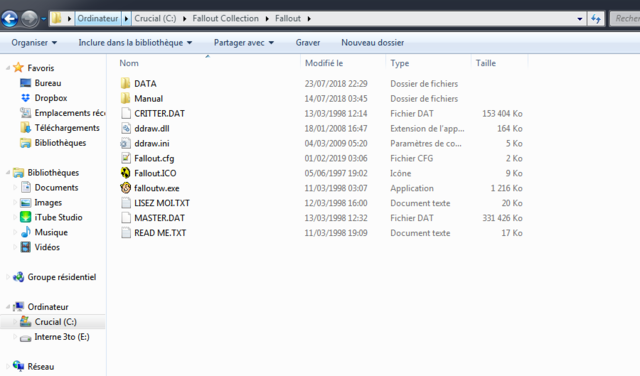Select the ddraw.dll file icon
Screen dimensions: 640x376
click(x=126, y=128)
